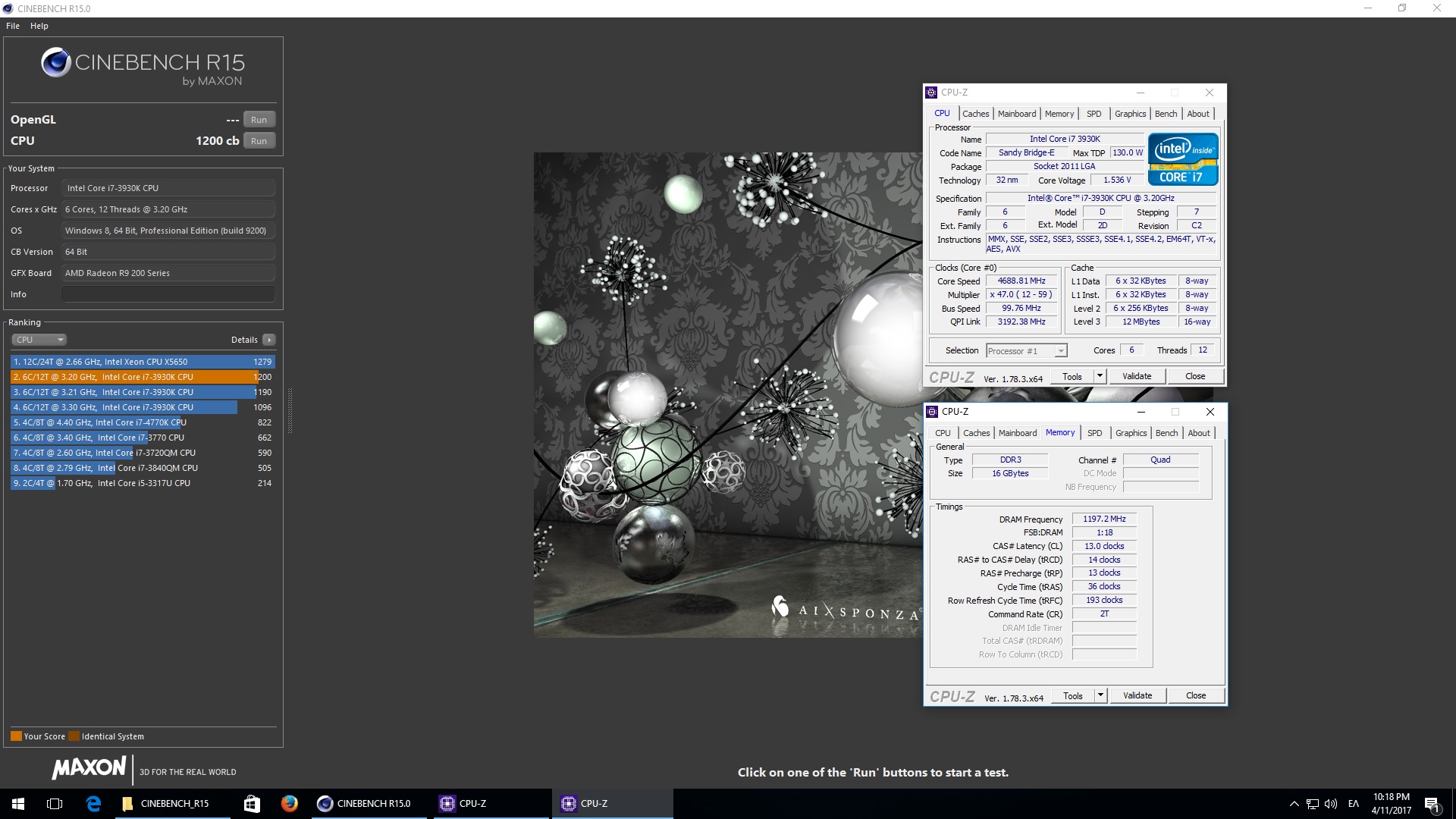
Task: Expand Tools dropdown arrow in upper CPU-Z window
Action: (1100, 377)
